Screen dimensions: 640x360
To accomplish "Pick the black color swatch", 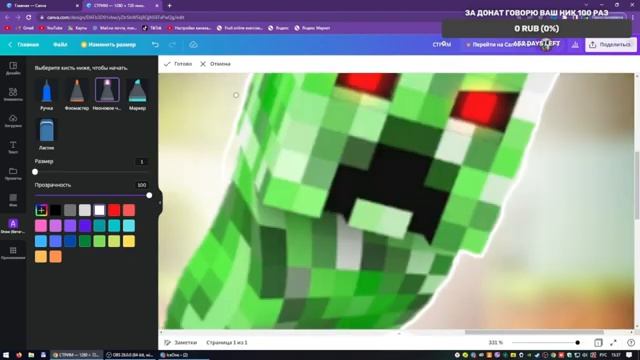I will pyautogui.click(x=56, y=210).
